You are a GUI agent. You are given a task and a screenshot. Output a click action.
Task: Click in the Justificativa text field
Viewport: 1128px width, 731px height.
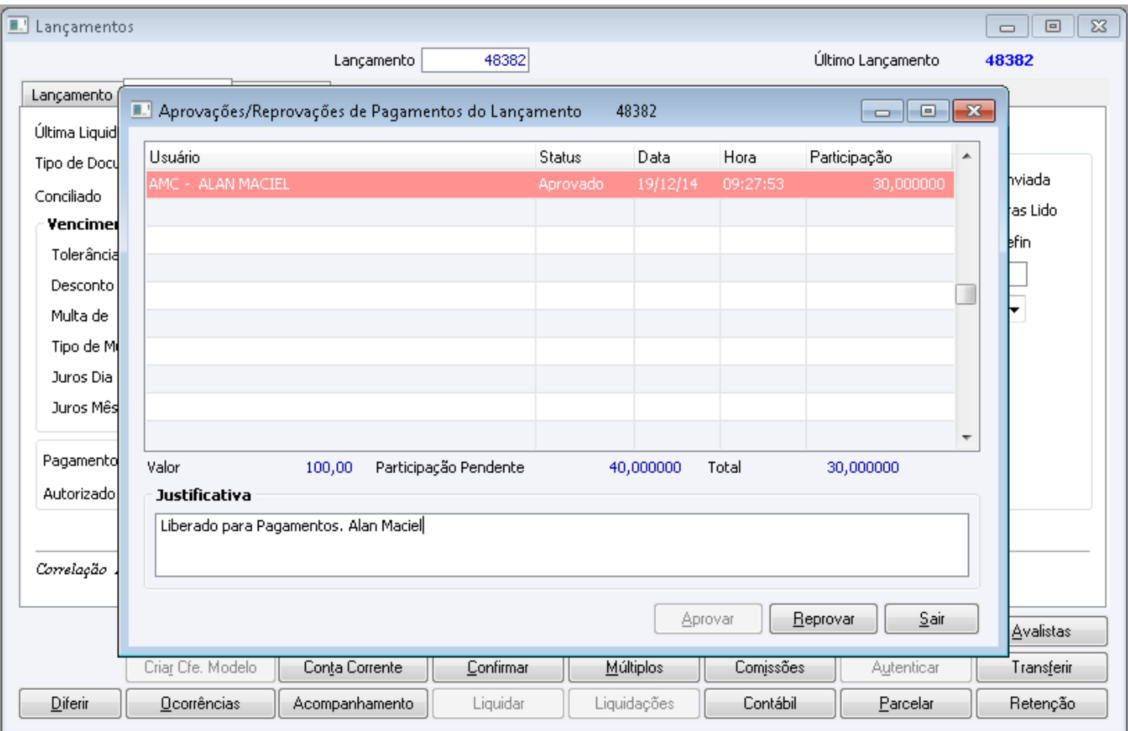pyautogui.click(x=562, y=545)
